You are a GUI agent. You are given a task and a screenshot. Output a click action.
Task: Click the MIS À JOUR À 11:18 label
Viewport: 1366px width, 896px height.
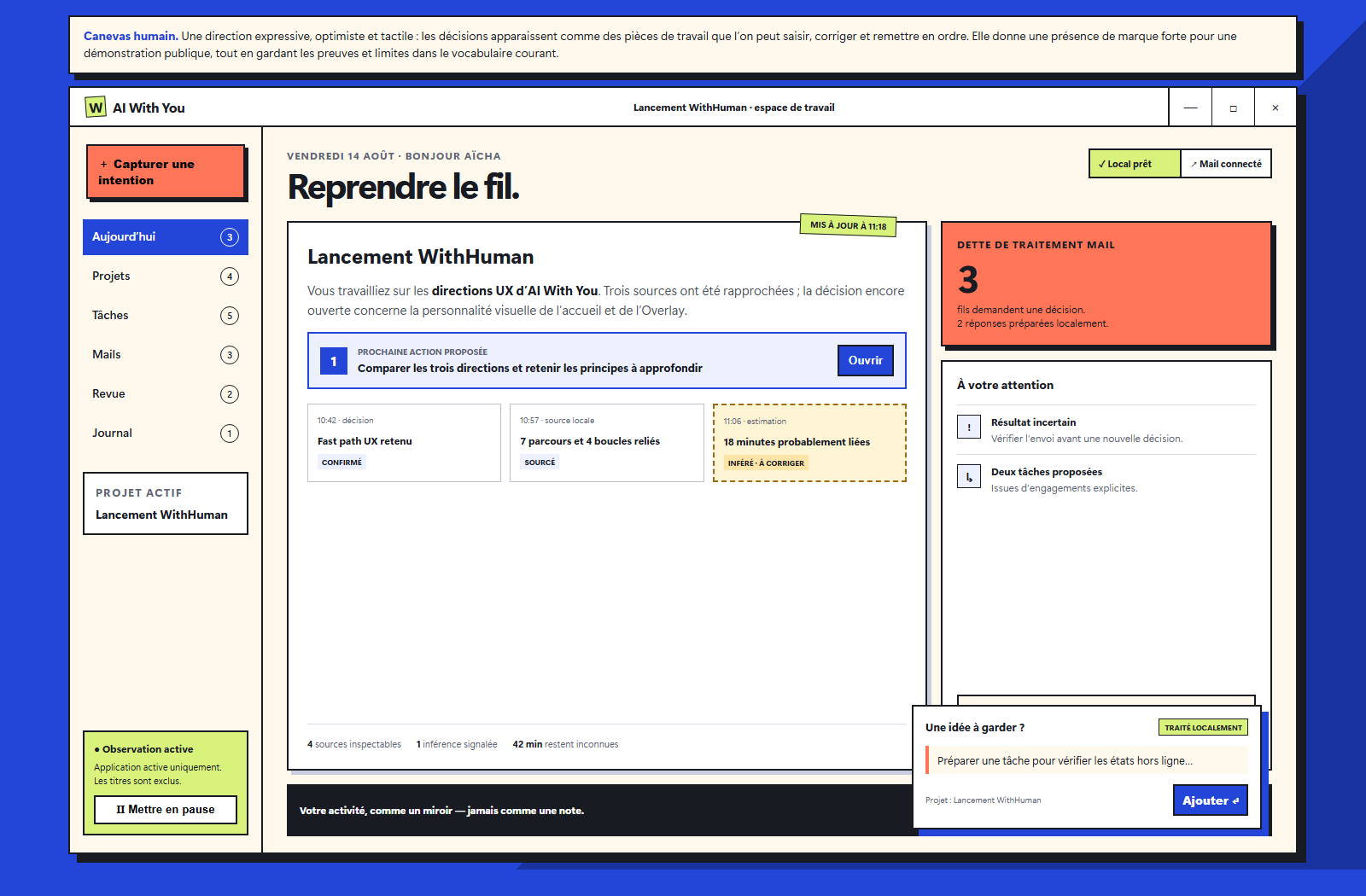[848, 225]
